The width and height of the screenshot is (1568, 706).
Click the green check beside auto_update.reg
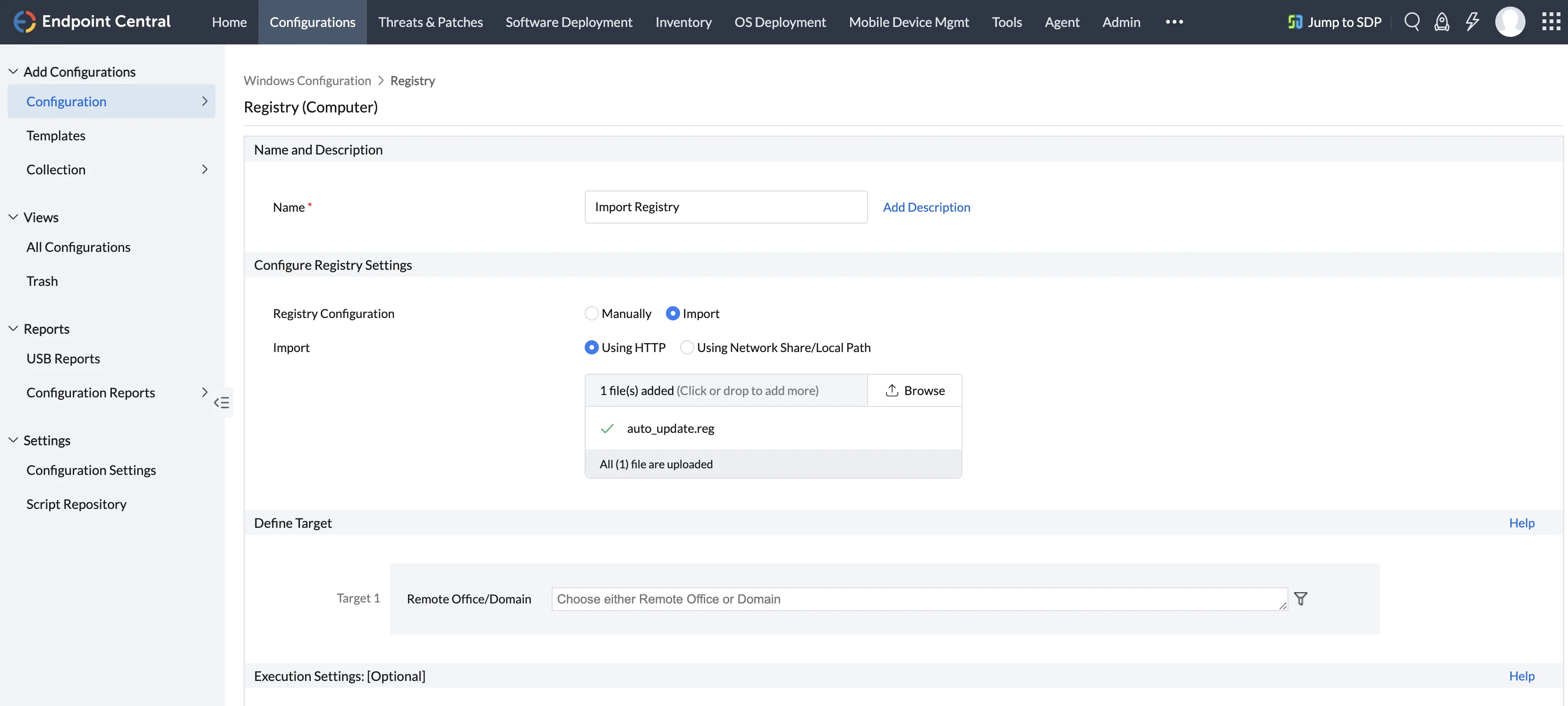coord(607,428)
